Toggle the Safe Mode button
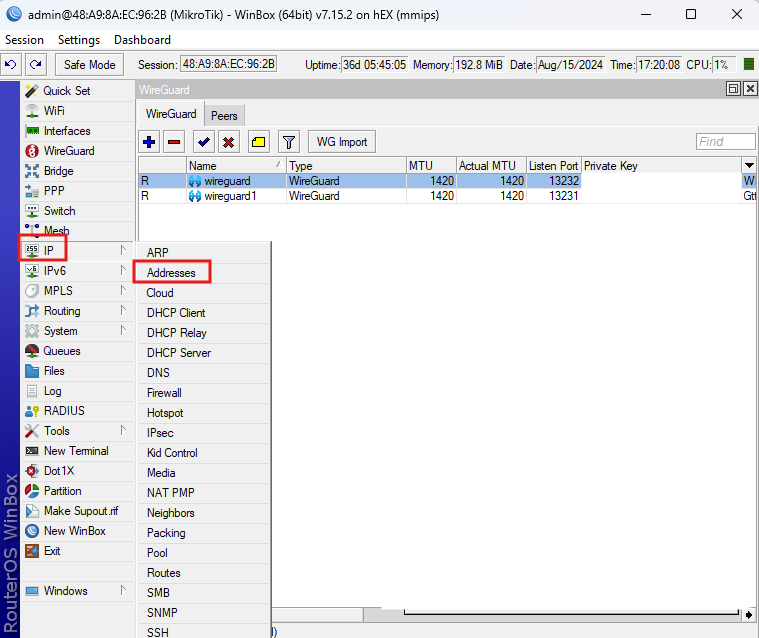759x638 pixels. (90, 64)
